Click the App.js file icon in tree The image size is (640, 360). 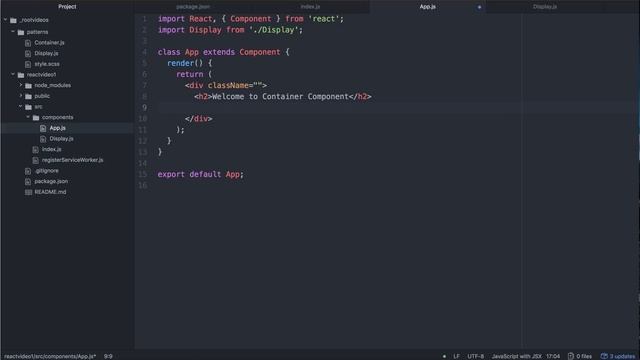(43, 128)
